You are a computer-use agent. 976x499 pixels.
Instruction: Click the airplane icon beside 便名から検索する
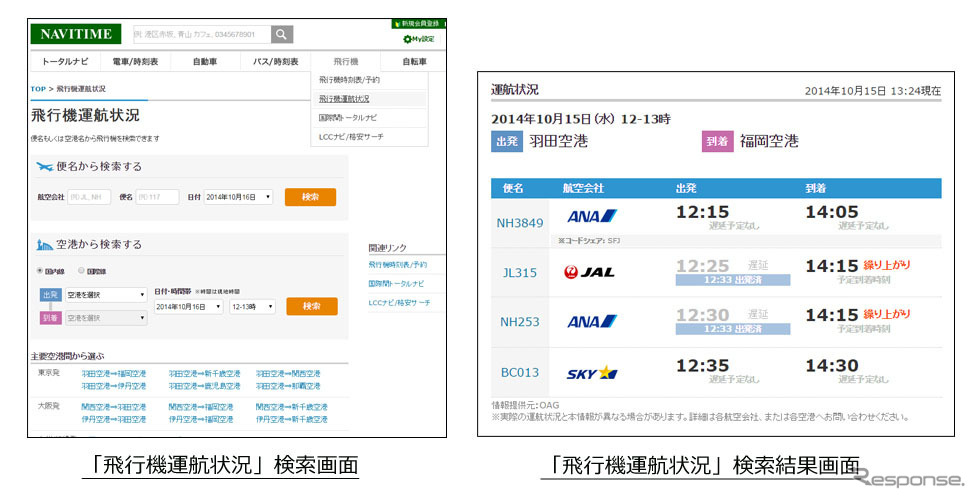coord(46,166)
